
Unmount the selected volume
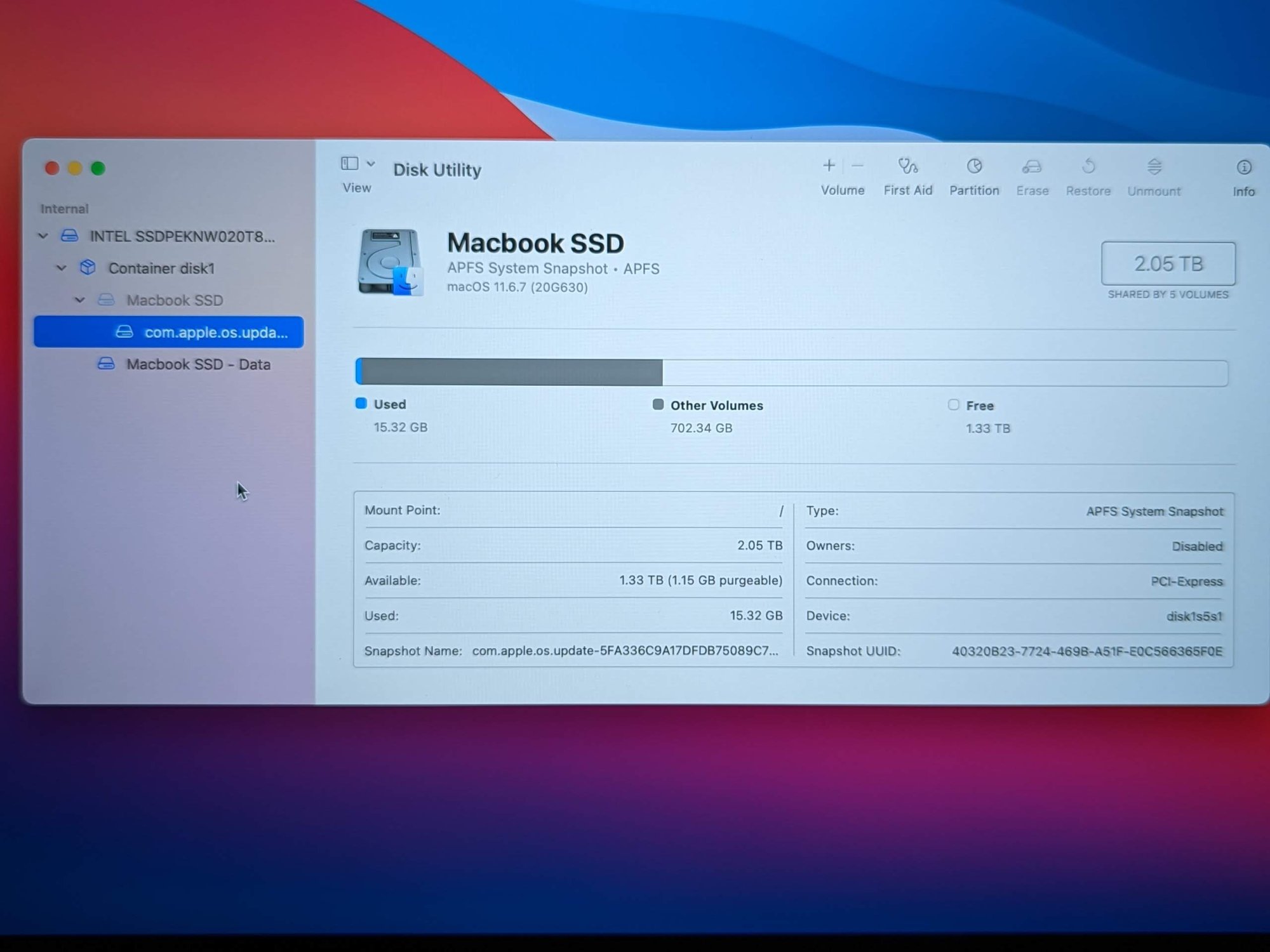(x=1154, y=167)
